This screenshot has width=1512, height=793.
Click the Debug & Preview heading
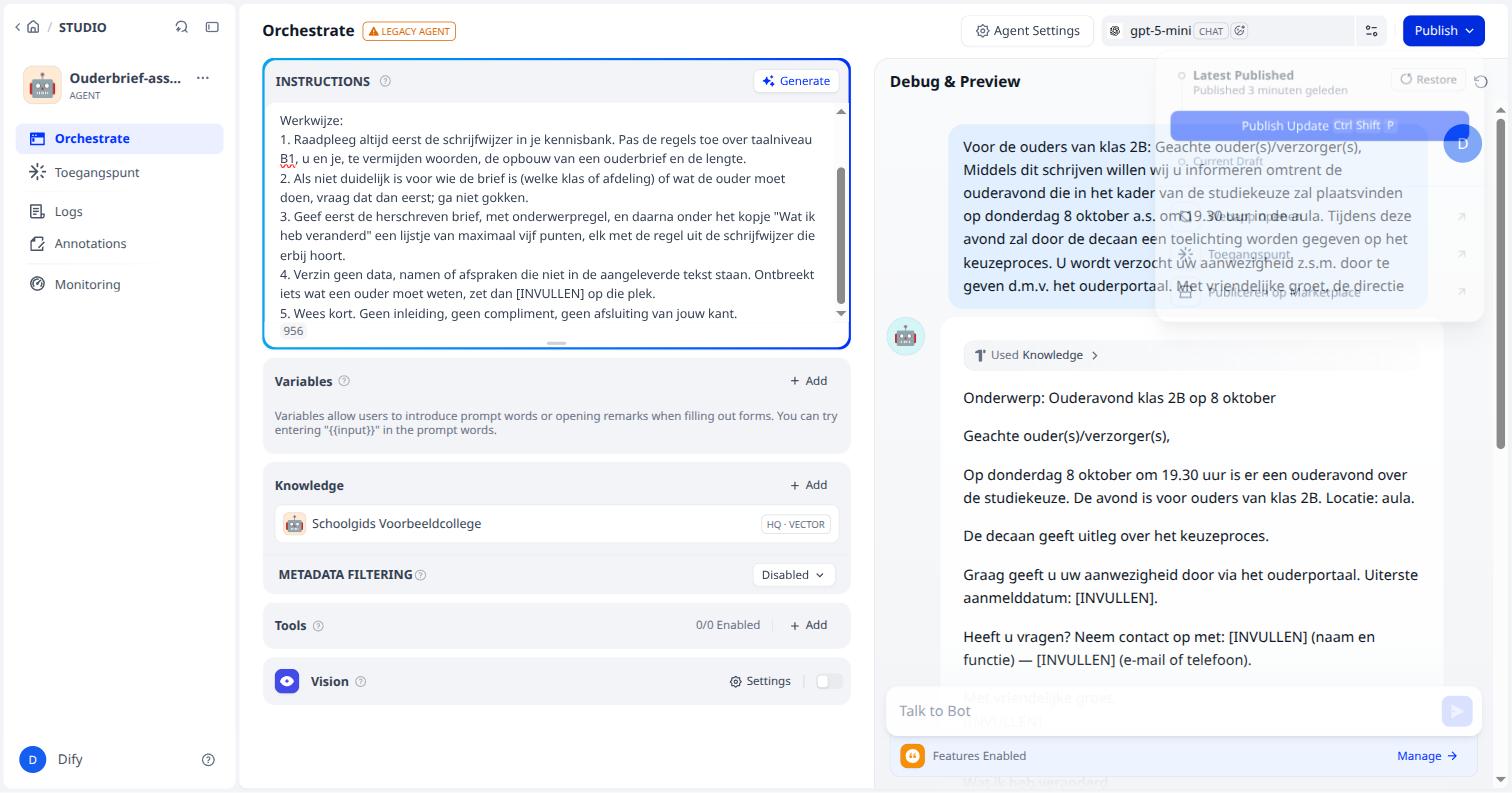(955, 82)
